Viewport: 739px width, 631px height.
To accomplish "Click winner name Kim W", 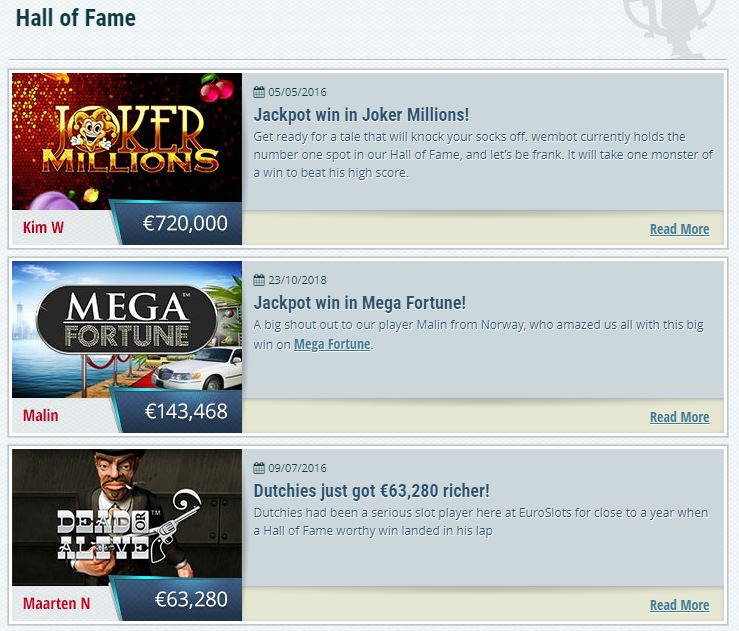I will coord(43,228).
